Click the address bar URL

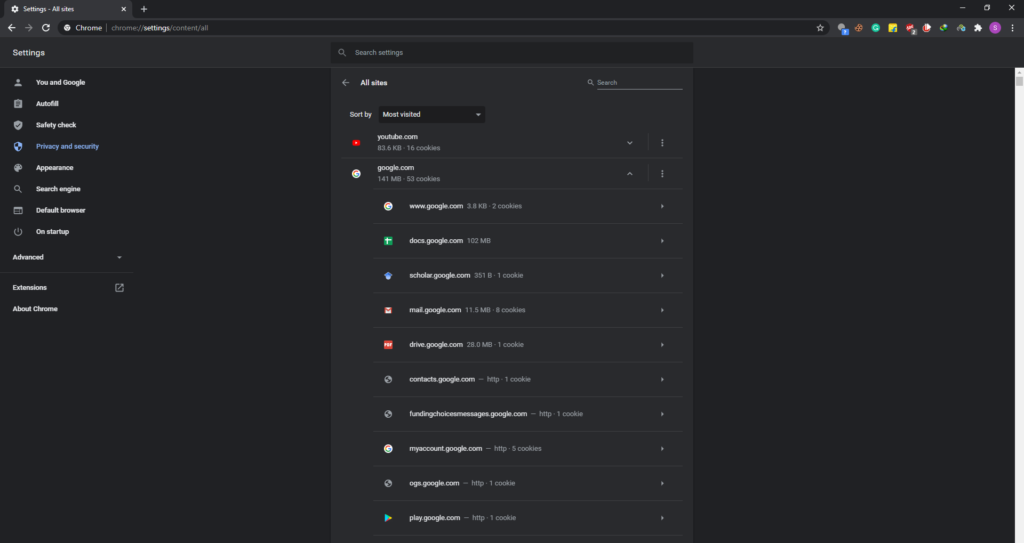(x=159, y=28)
